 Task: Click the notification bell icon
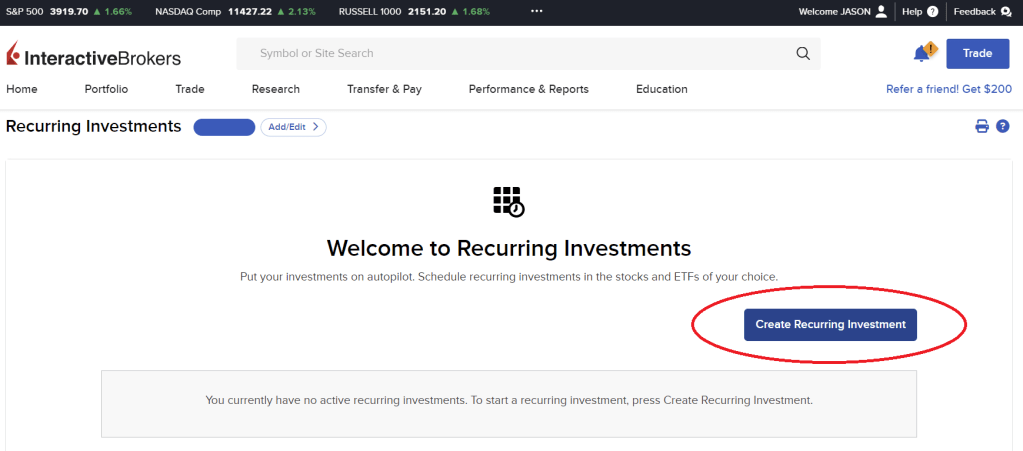(922, 53)
